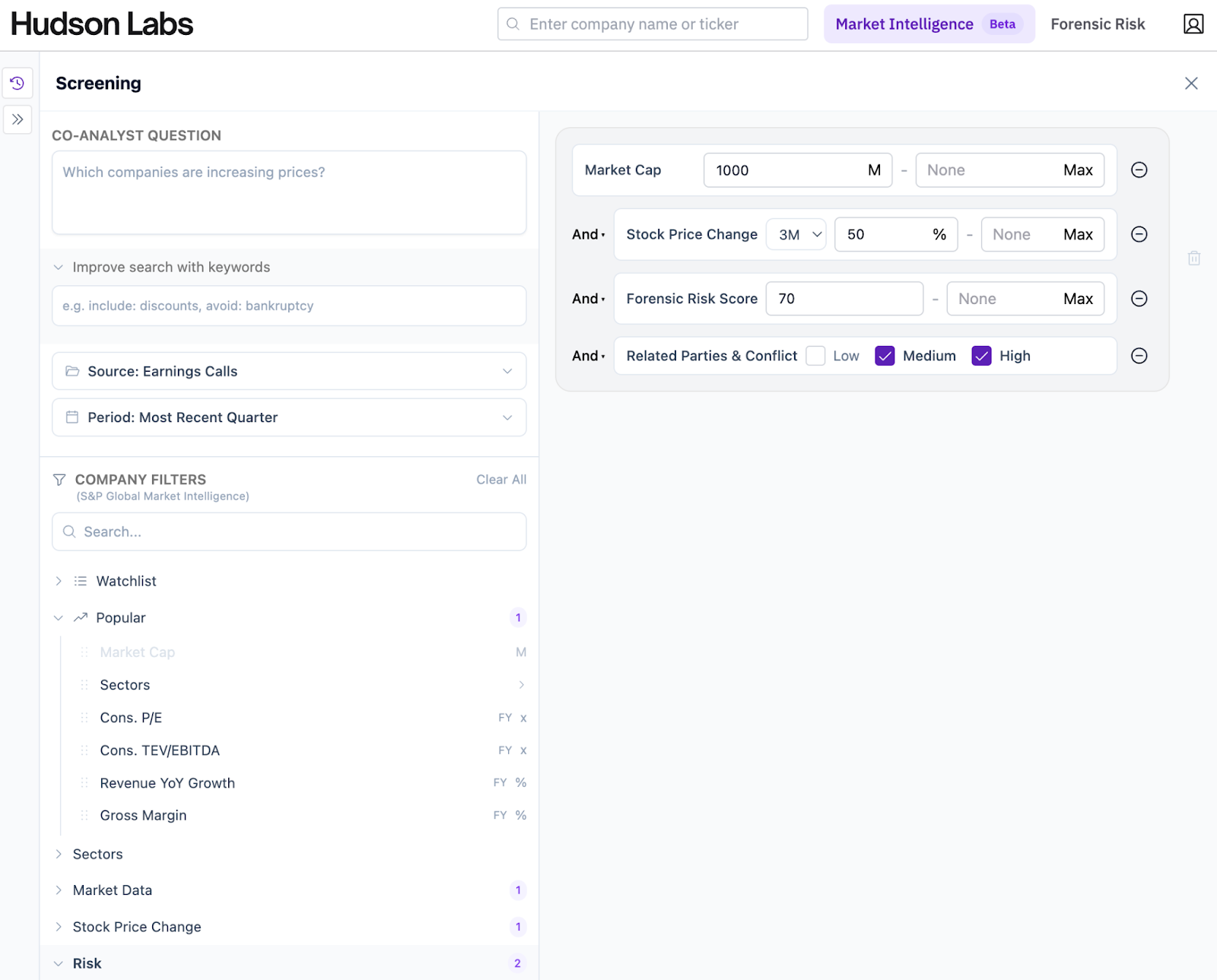Uncheck the Medium checkbox

coord(885,356)
